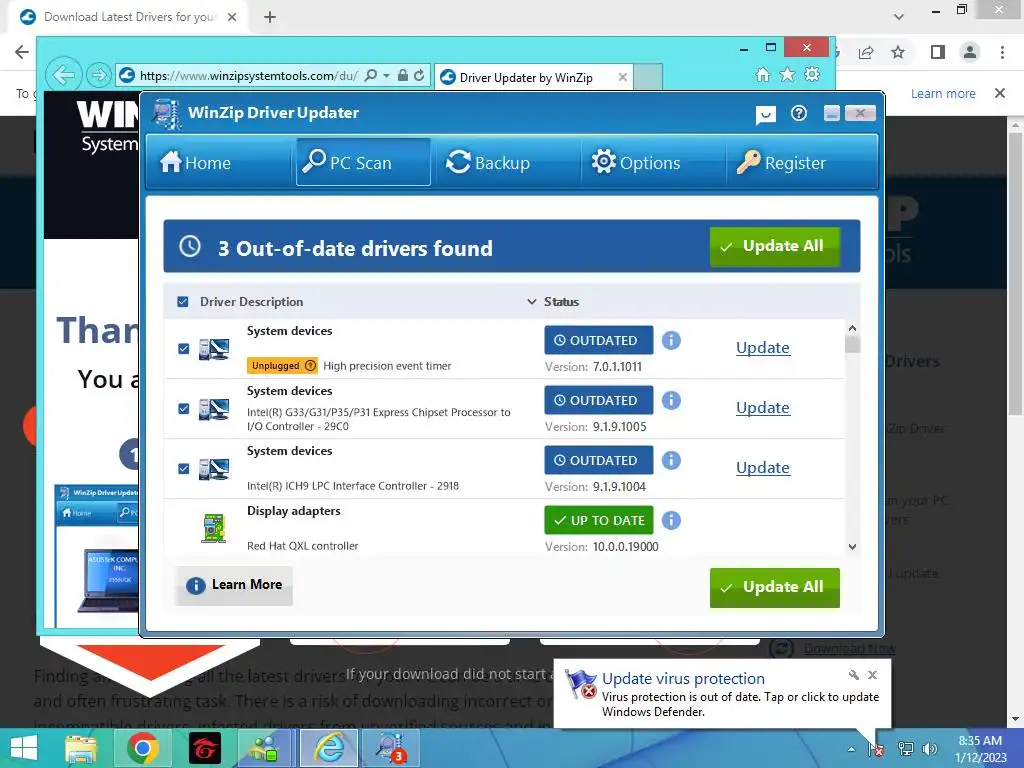Click the OUTDATED status for version 7.0.1.1011

point(598,340)
